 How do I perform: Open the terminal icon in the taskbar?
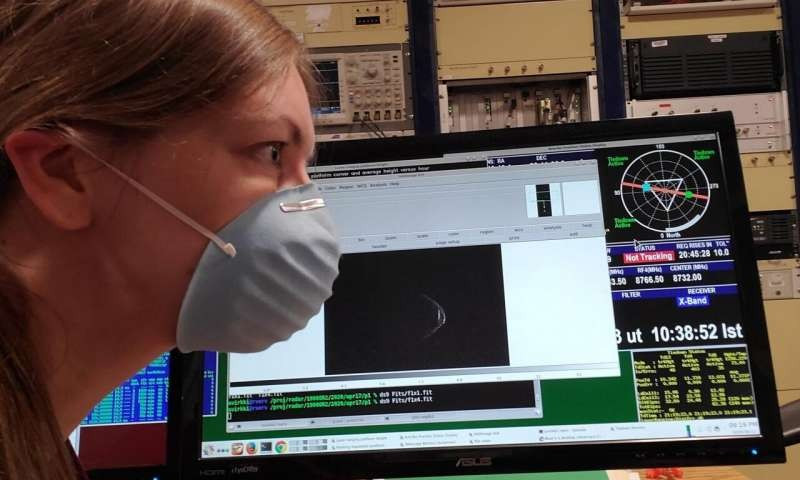point(266,447)
